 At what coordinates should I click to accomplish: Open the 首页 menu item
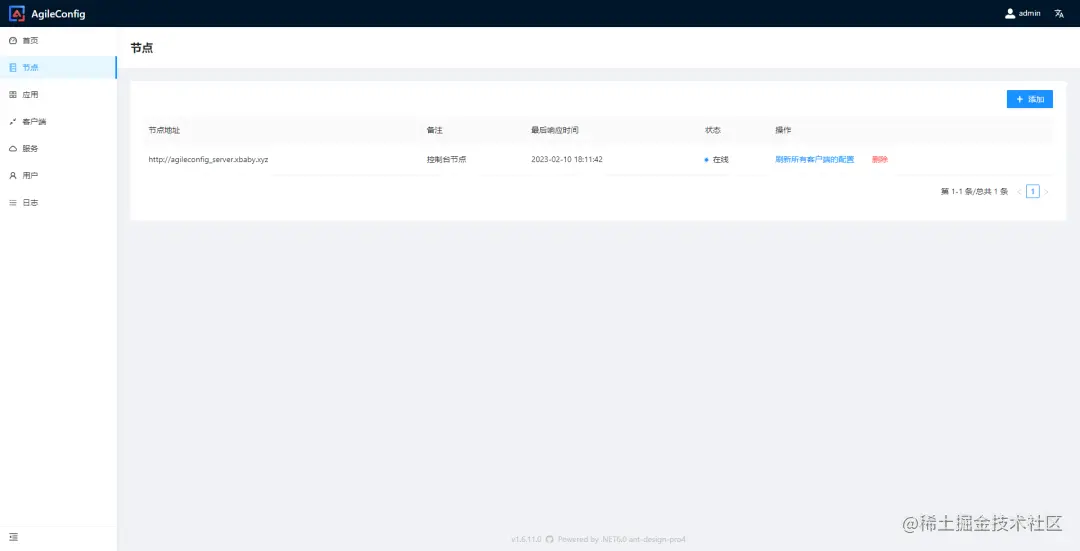coord(59,41)
